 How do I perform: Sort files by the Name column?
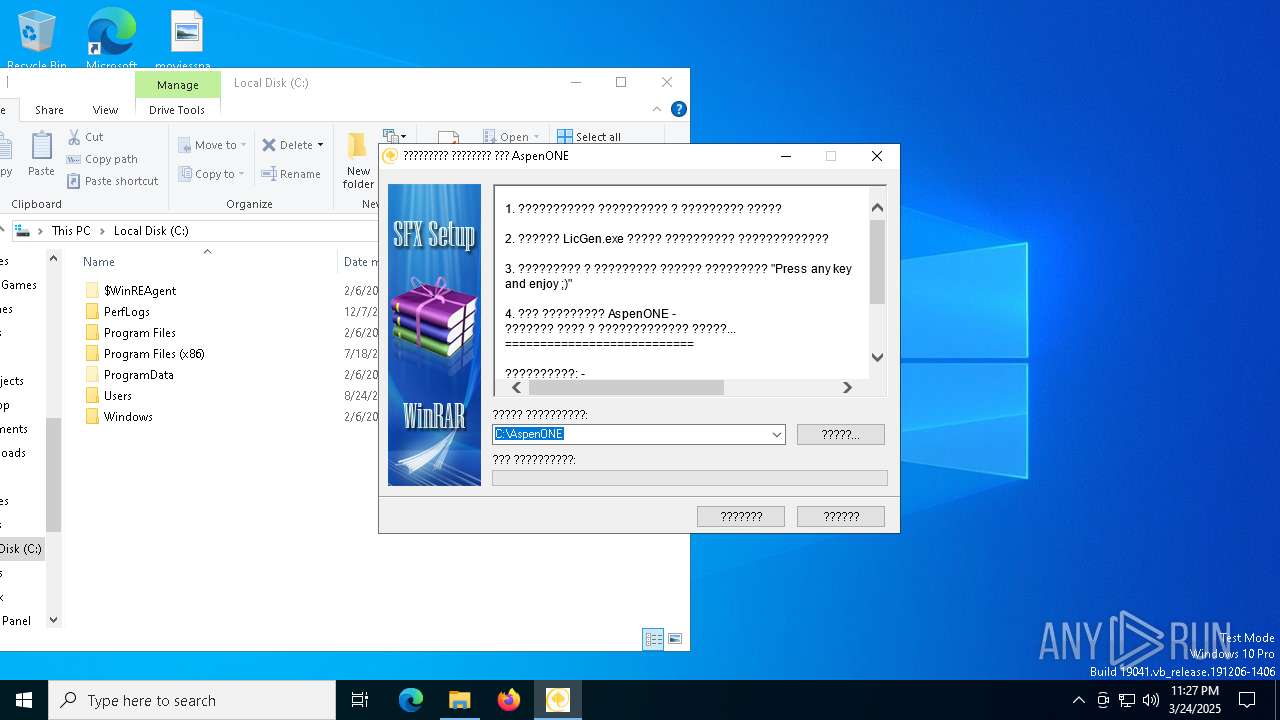98,262
